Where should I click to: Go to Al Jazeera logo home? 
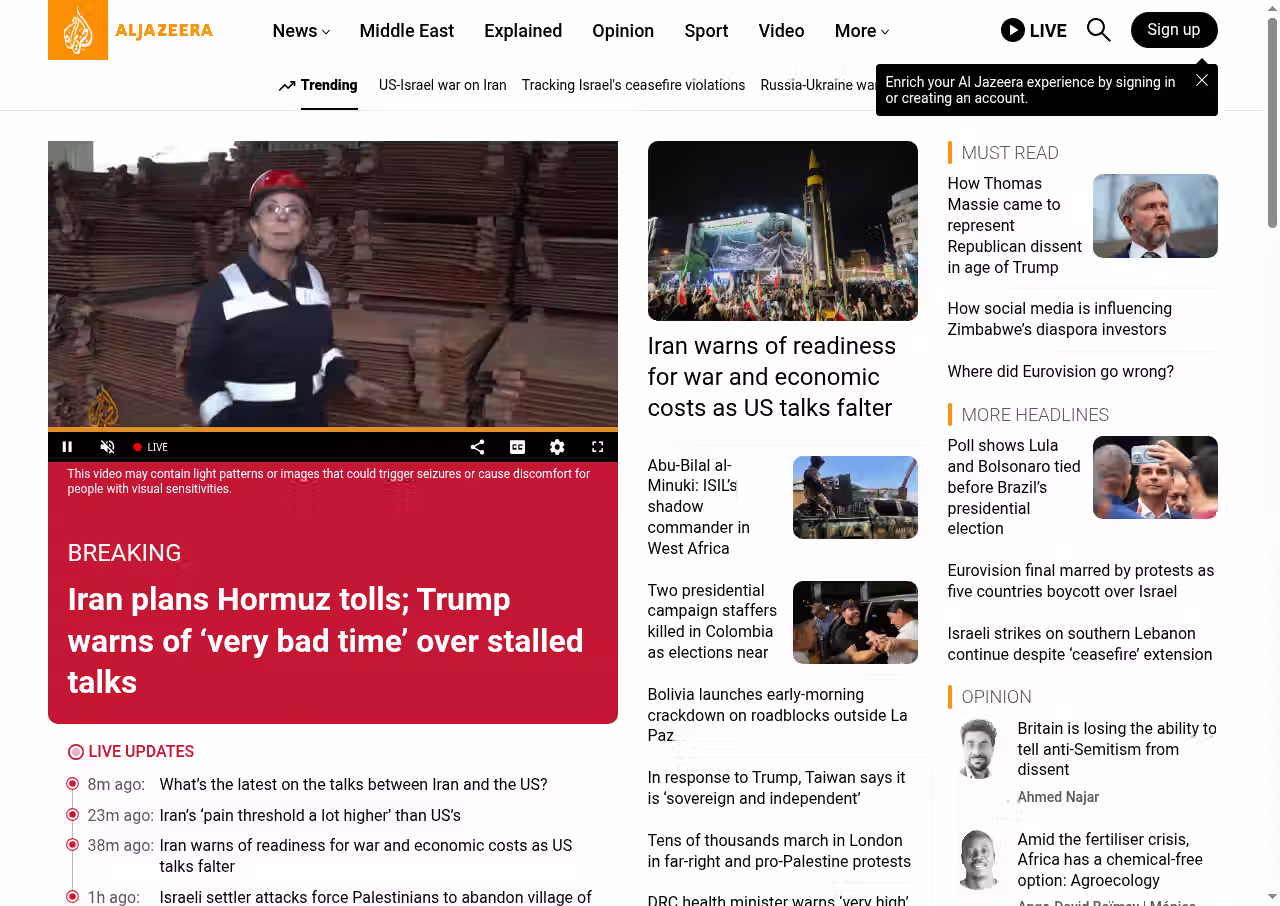tap(131, 30)
